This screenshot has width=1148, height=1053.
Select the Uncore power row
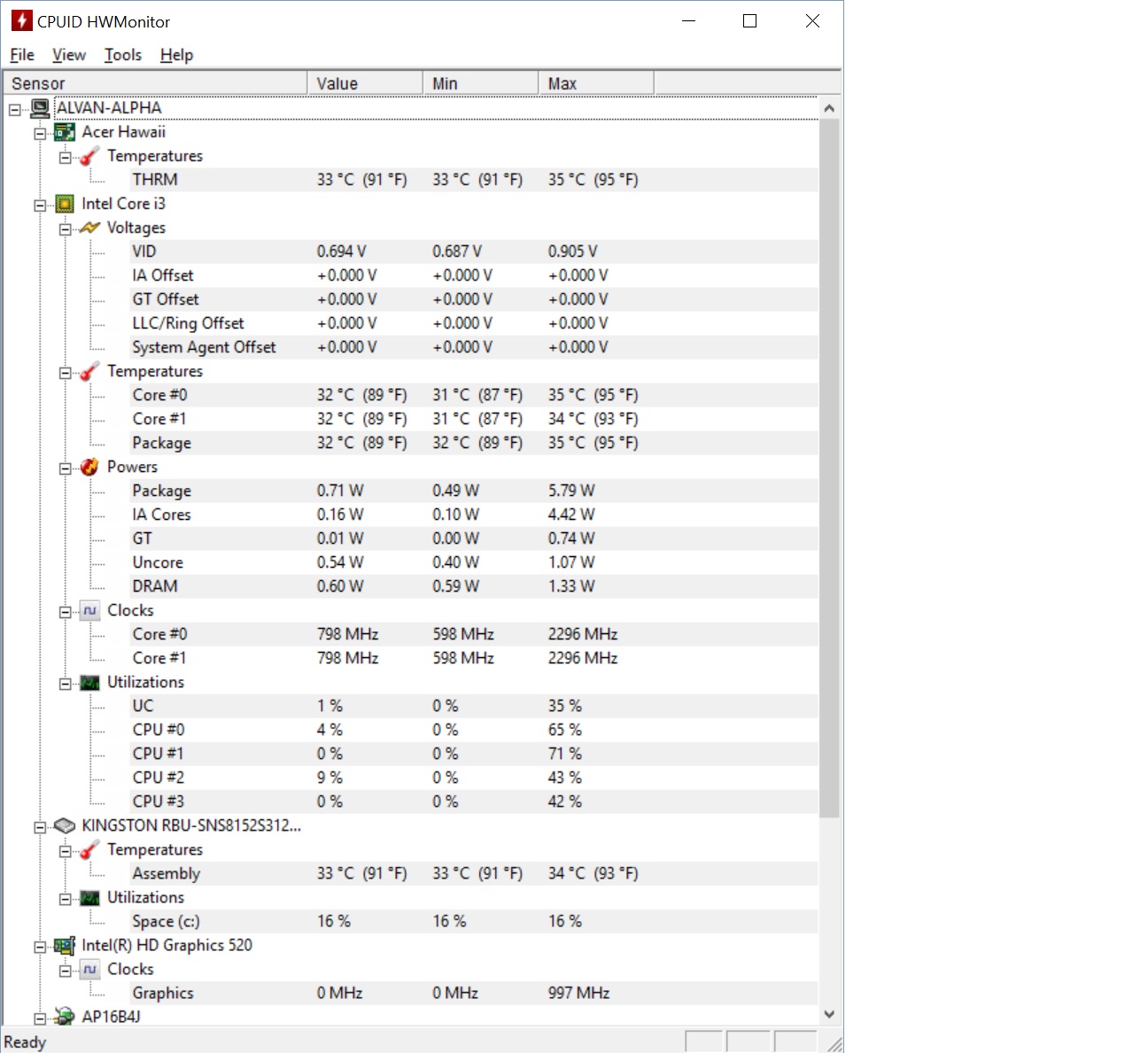pos(474,562)
